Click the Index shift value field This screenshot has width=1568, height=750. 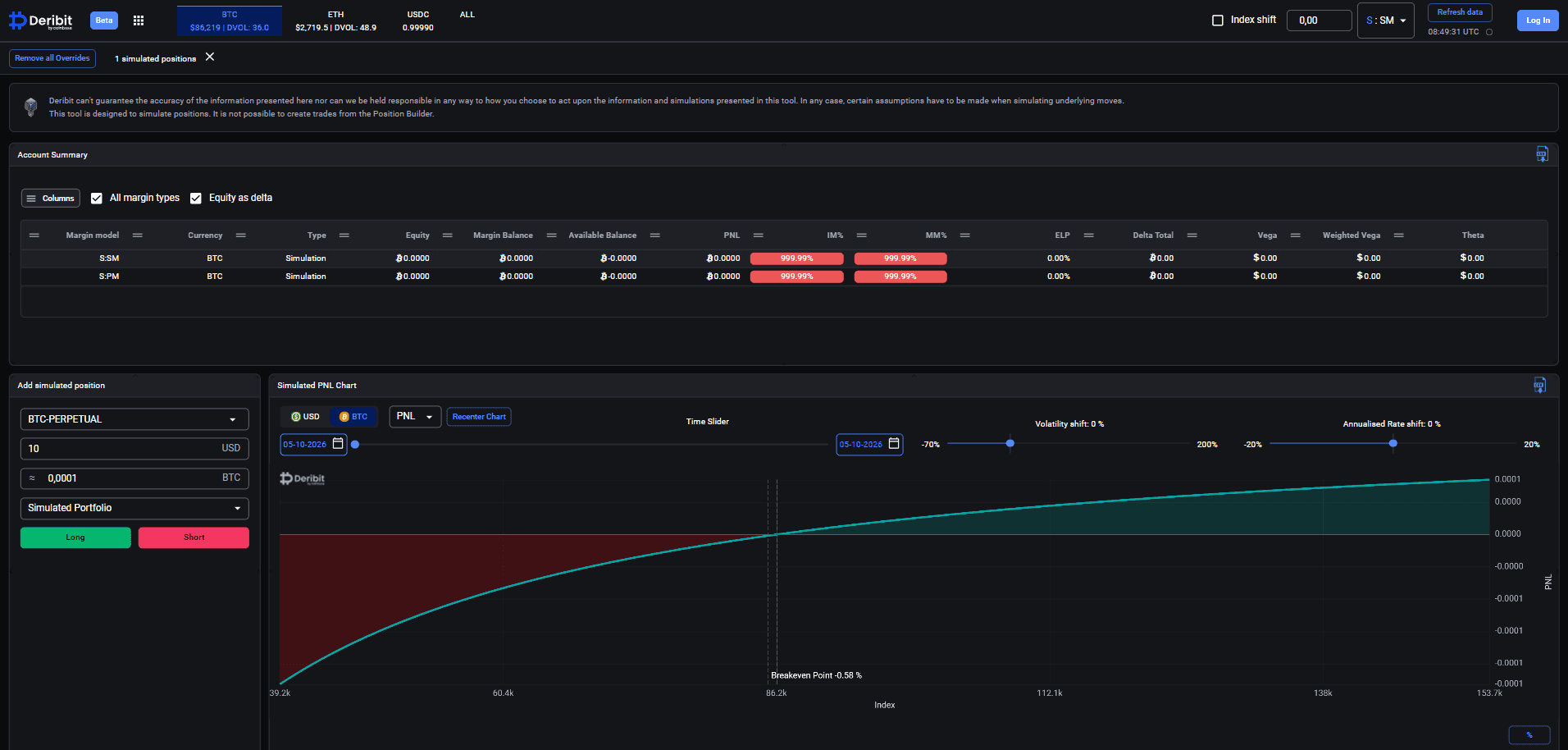tap(1319, 21)
